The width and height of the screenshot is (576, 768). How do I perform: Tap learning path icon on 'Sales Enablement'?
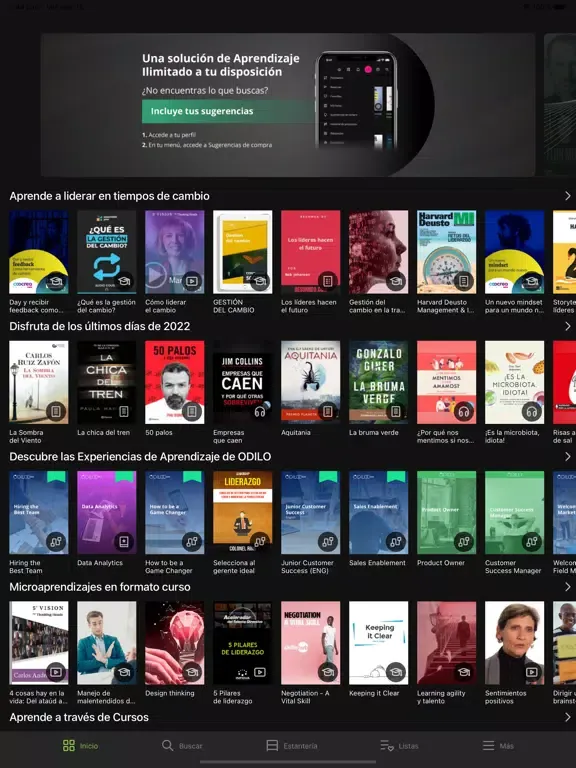click(396, 542)
